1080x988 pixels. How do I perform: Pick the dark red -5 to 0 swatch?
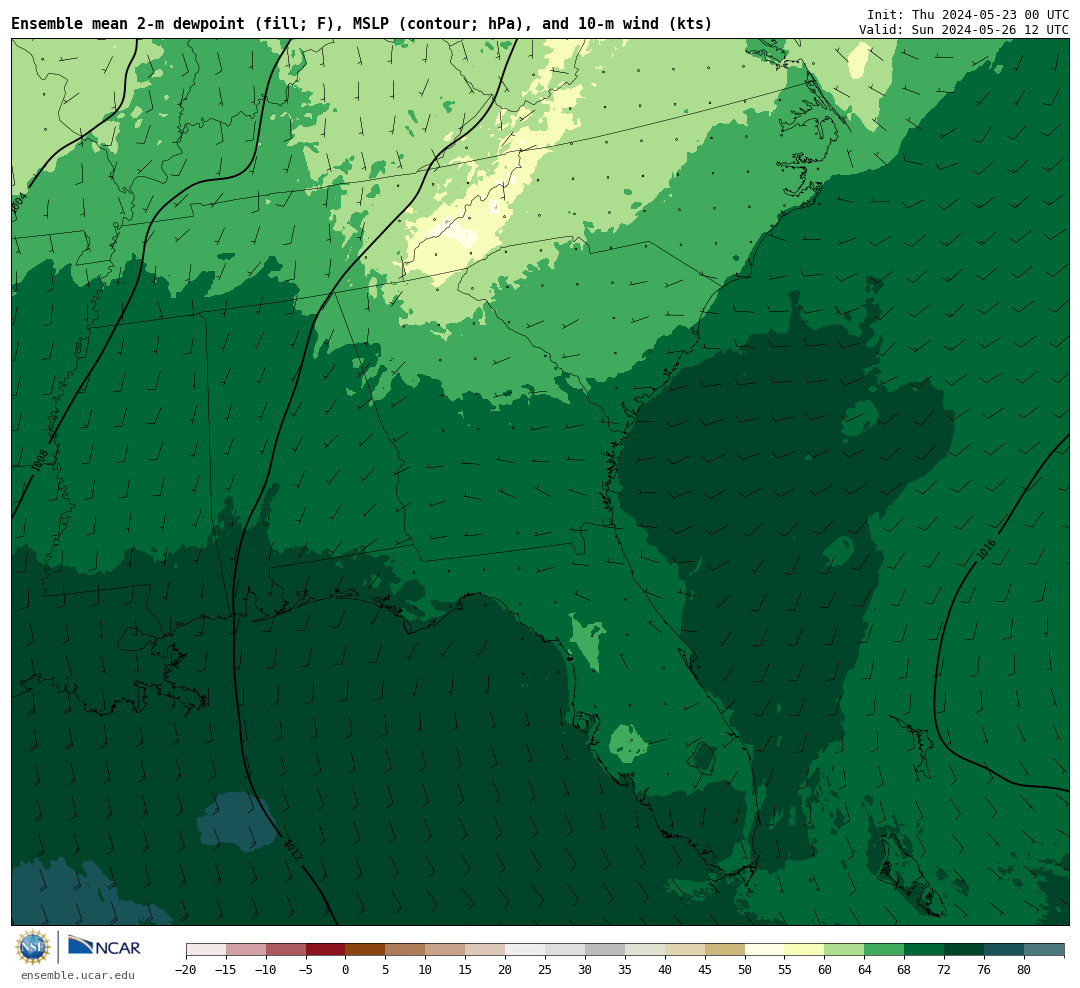(326, 950)
